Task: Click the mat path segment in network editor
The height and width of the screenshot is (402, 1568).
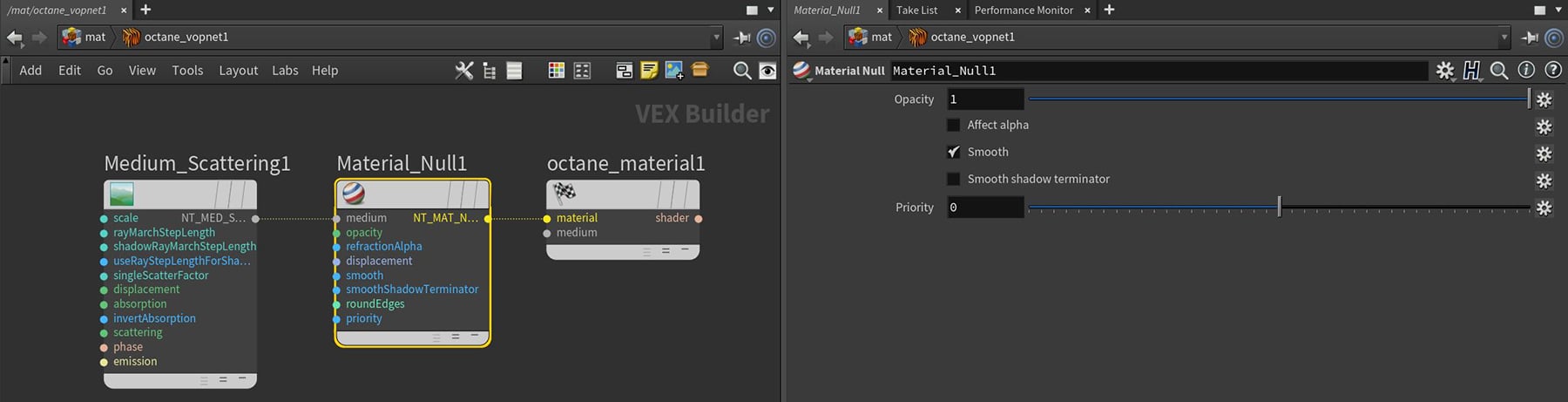Action: click(x=94, y=37)
